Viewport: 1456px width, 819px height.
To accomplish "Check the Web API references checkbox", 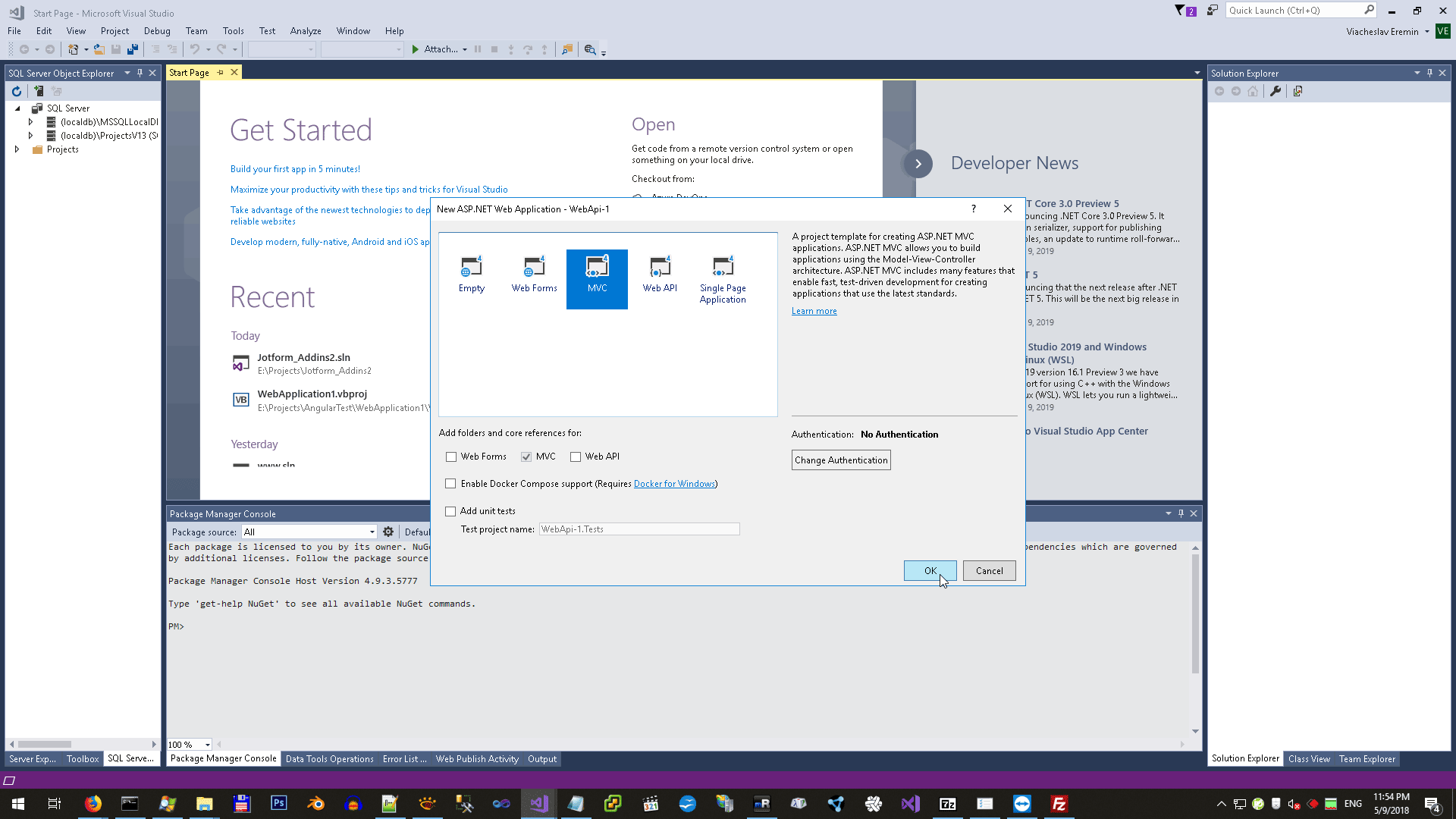I will click(576, 457).
